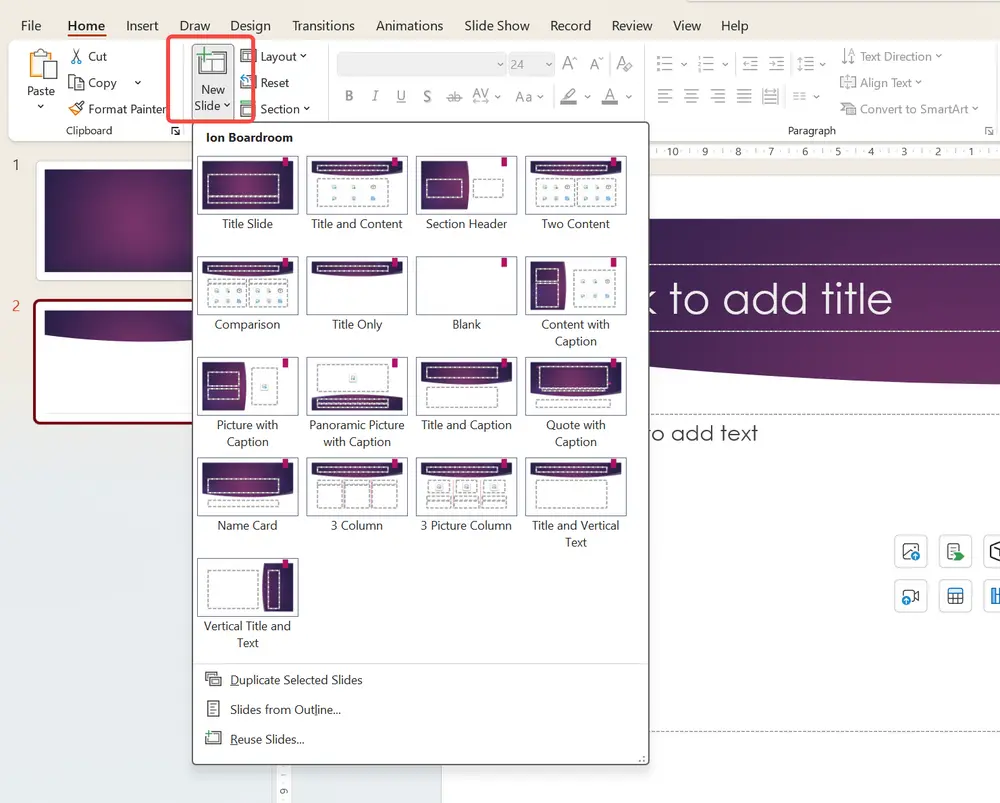Image resolution: width=1000 pixels, height=803 pixels.
Task: Insert video using the placeholder icon
Action: (911, 596)
